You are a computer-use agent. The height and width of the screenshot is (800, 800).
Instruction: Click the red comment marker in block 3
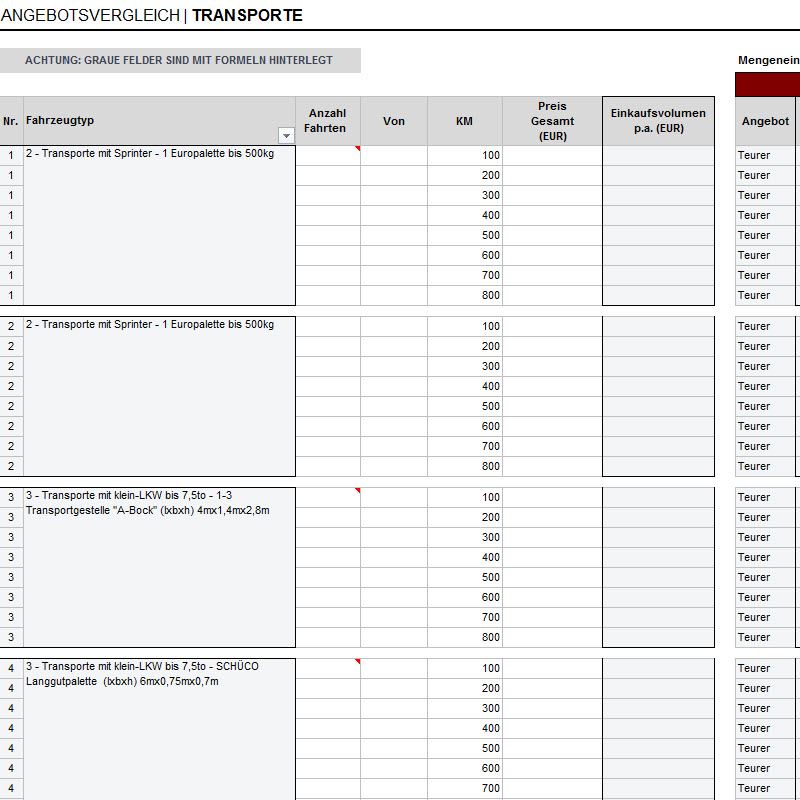point(357,491)
